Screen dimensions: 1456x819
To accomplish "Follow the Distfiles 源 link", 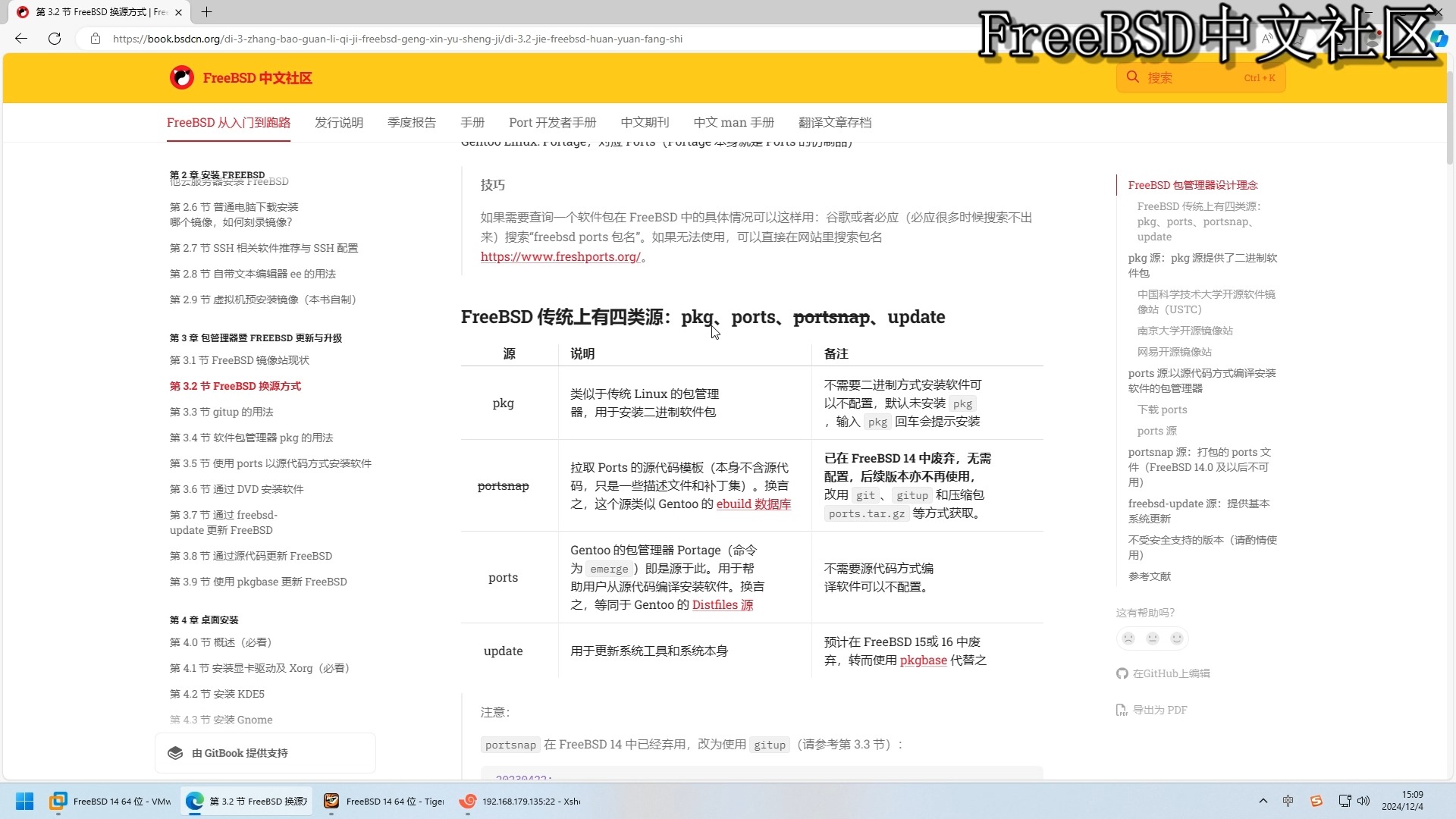I will pyautogui.click(x=723, y=604).
